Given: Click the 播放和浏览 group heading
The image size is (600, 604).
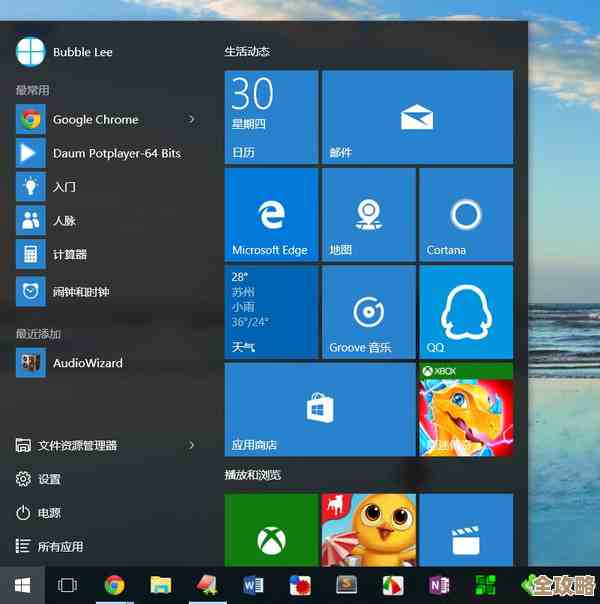Looking at the screenshot, I should click(253, 475).
